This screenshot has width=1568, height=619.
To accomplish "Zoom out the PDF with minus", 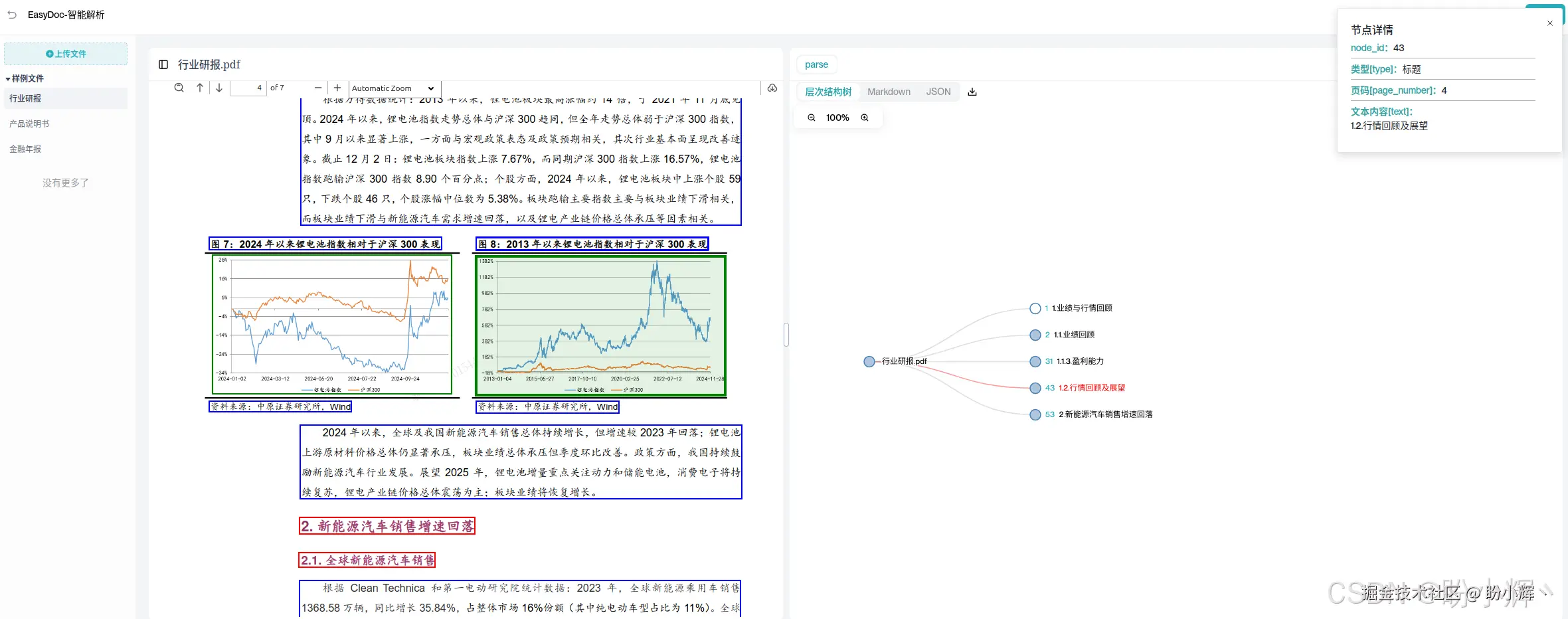I will point(318,88).
